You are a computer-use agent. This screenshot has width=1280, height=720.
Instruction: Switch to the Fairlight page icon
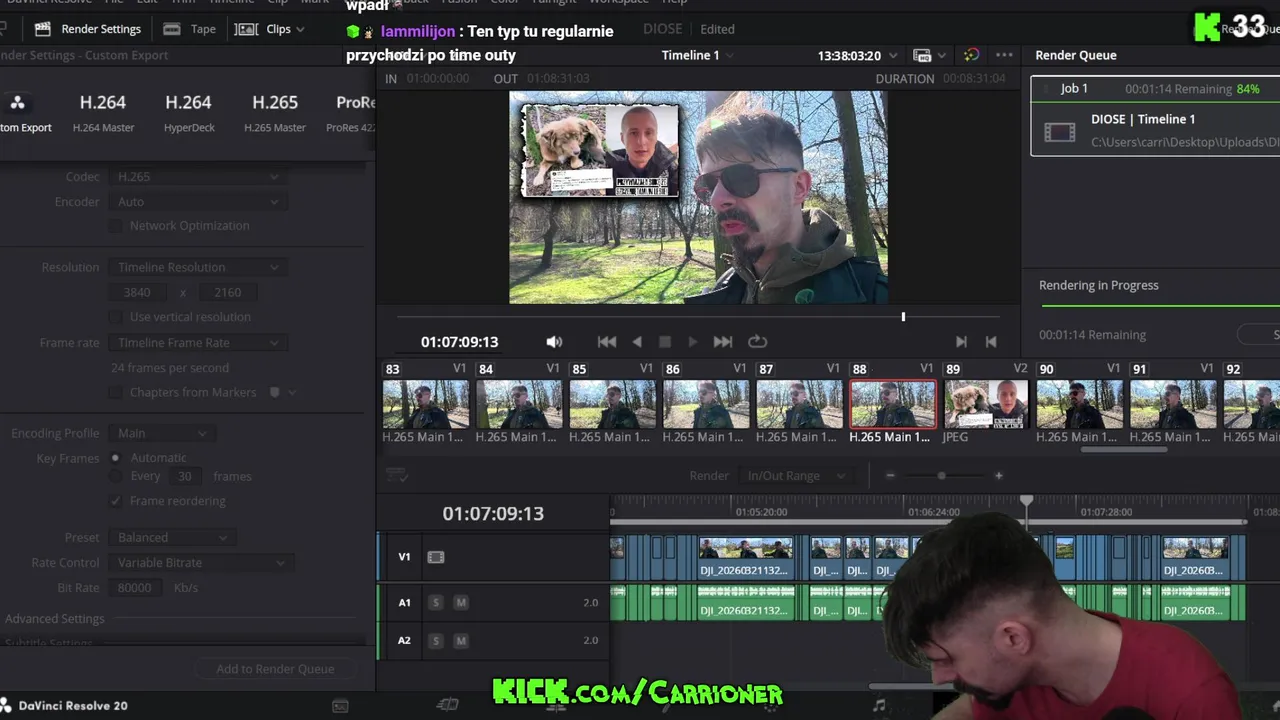pyautogui.click(x=879, y=705)
